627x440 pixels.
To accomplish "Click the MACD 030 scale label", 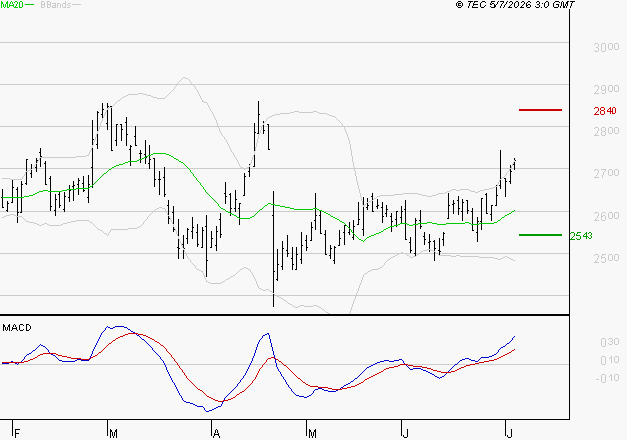I will [610, 342].
